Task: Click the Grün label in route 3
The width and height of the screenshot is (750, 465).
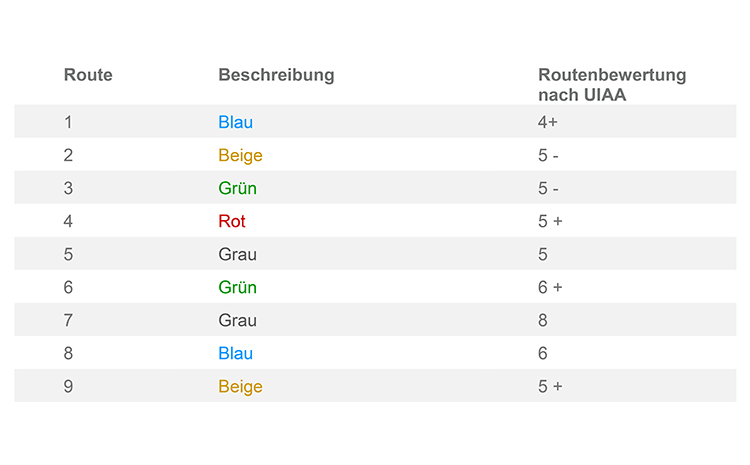Action: click(237, 188)
